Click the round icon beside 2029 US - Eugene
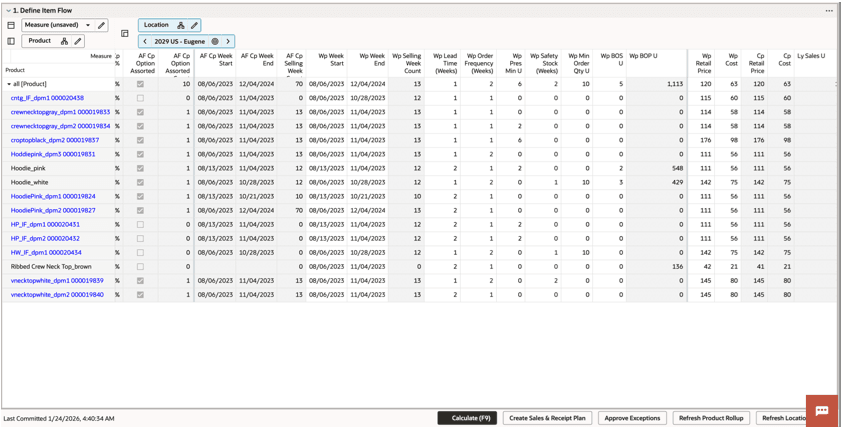Image resolution: width=841 pixels, height=433 pixels. 215,41
